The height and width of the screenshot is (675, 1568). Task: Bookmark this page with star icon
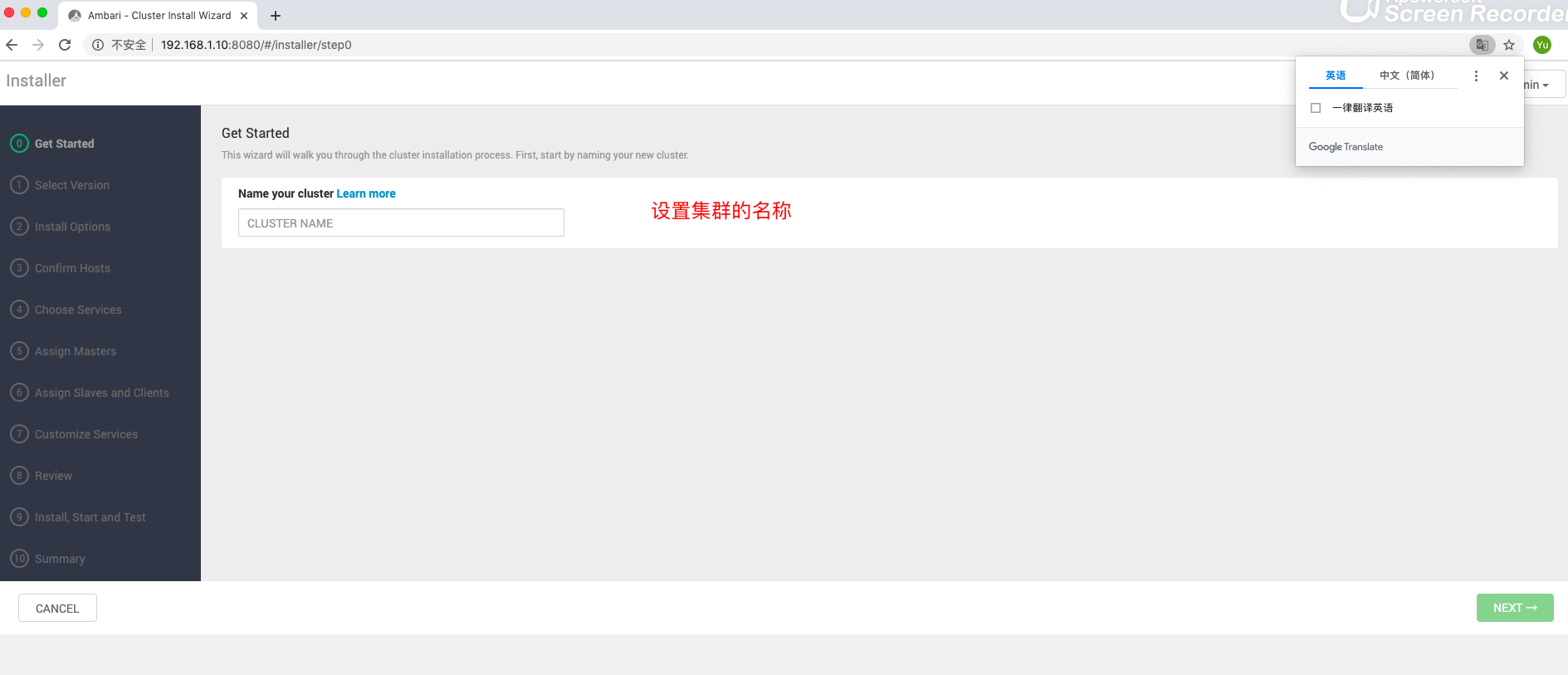click(x=1509, y=45)
